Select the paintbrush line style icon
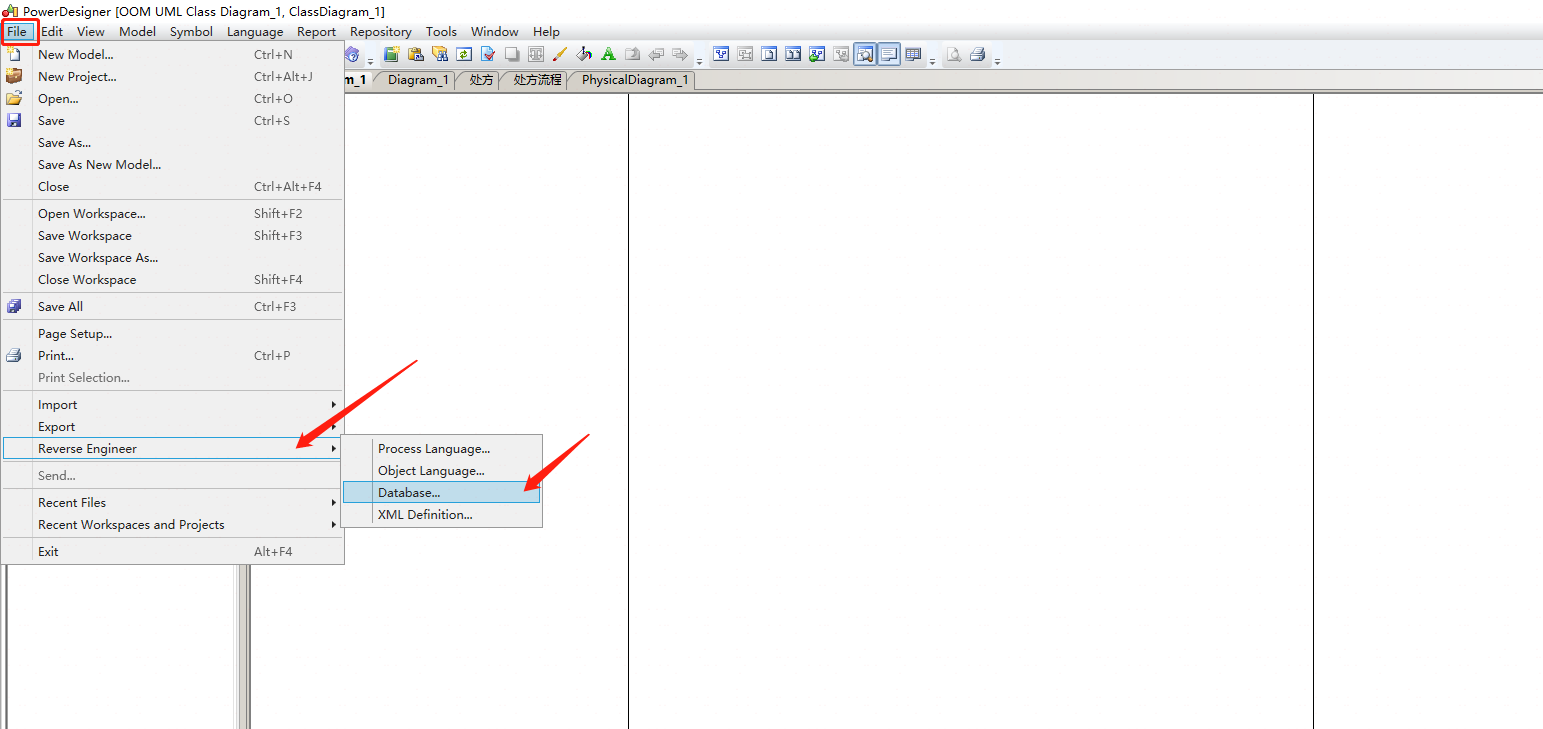This screenshot has height=729, width=1543. [560, 54]
